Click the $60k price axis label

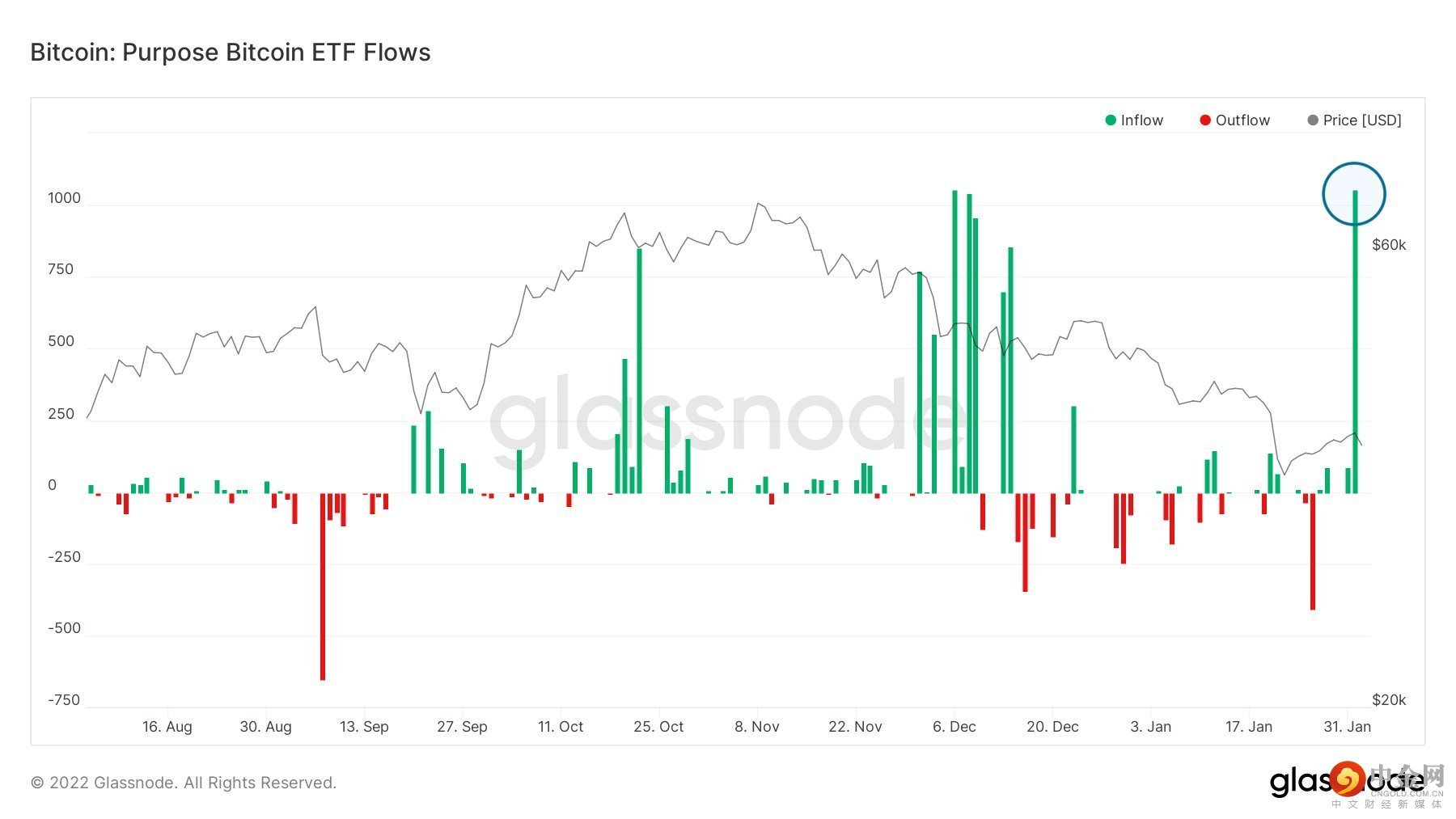pos(1389,245)
